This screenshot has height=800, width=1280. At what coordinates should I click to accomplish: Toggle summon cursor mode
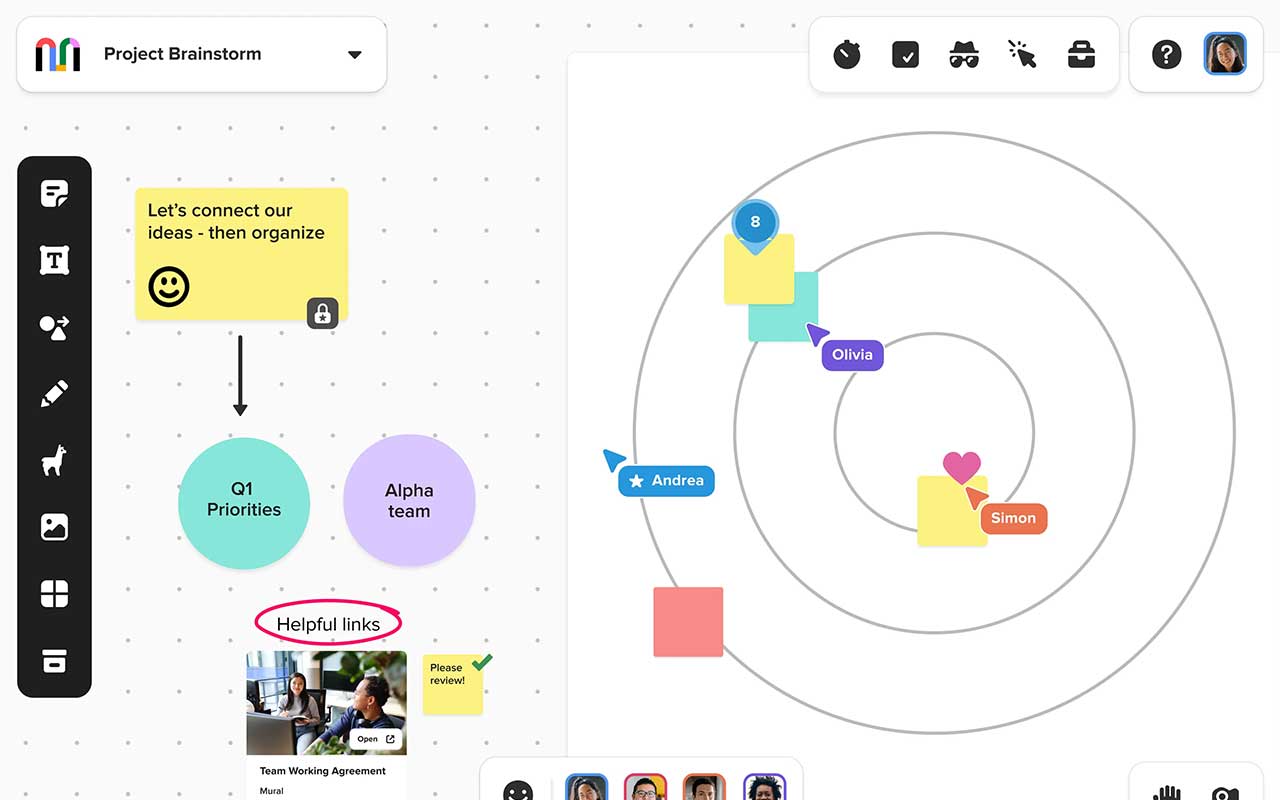click(1023, 54)
